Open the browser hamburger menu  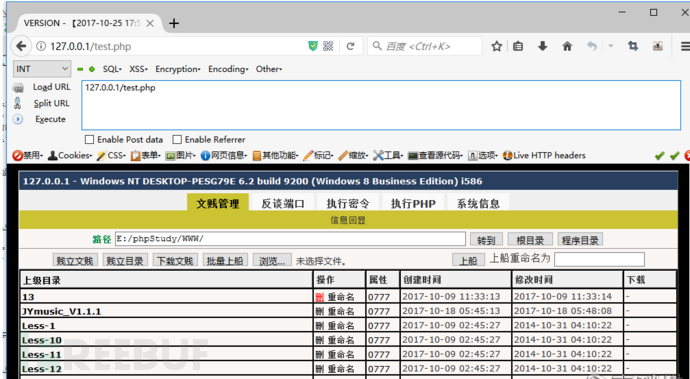[x=685, y=46]
